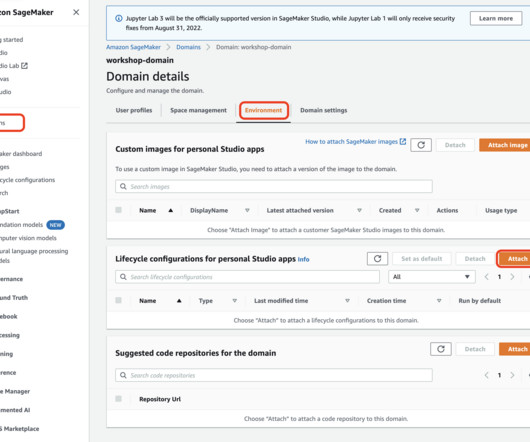530x442 pixels.
Task: Open Lifecycle configurations sidebar item
Action: 27,180
